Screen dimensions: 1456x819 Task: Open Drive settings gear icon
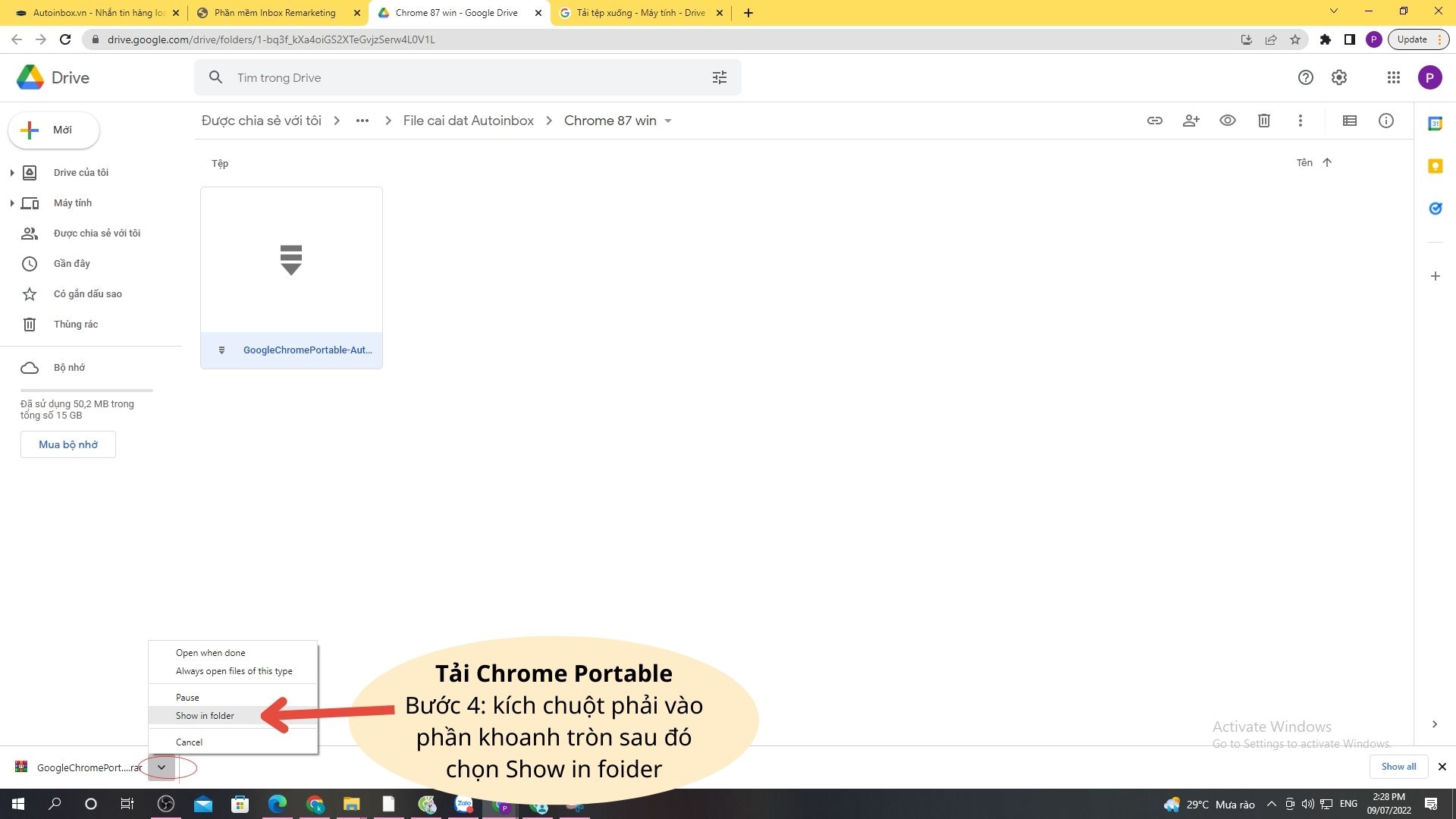click(1339, 77)
